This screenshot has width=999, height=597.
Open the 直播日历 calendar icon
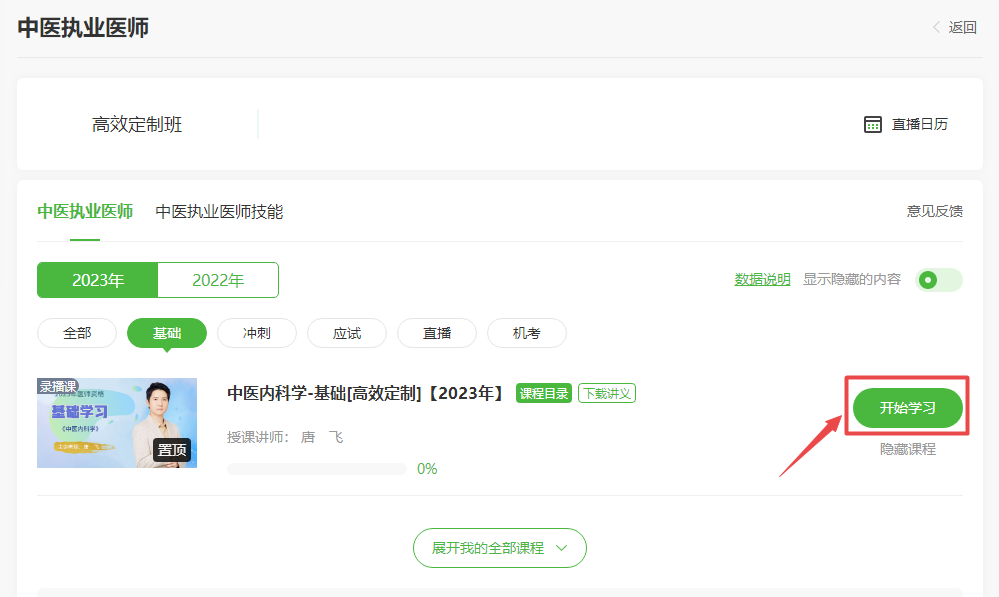pyautogui.click(x=873, y=124)
